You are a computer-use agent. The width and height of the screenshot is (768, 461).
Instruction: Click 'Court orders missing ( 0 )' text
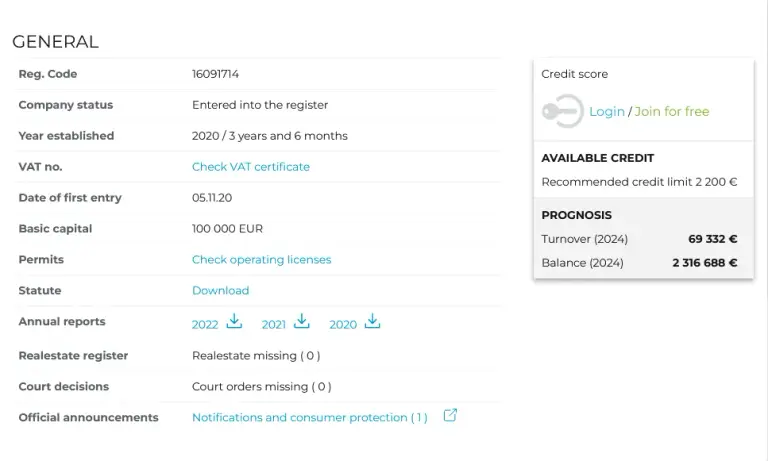pyautogui.click(x=262, y=387)
